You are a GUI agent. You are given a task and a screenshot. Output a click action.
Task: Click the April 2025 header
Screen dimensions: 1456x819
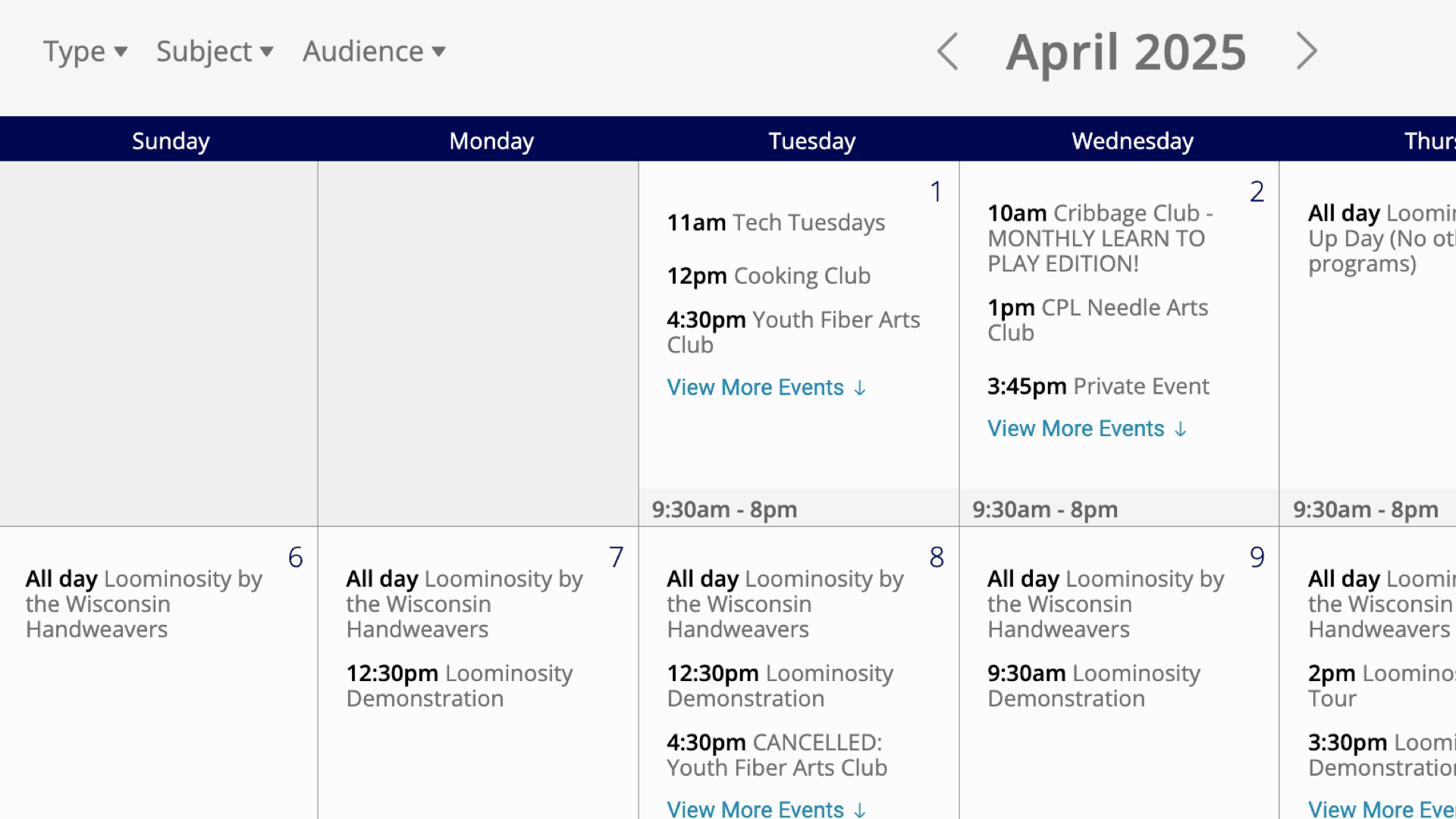click(1125, 51)
